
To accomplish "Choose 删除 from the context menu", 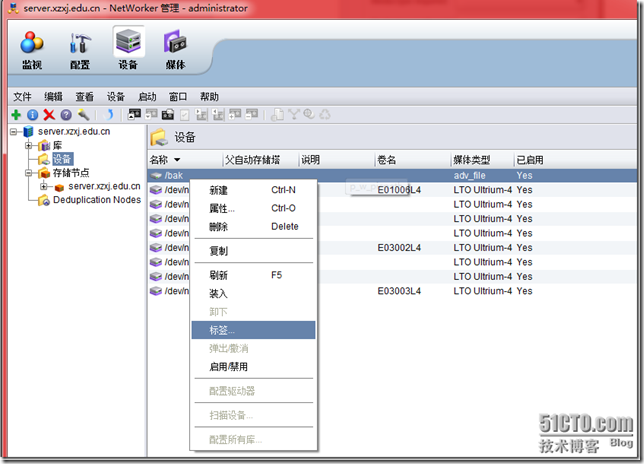I will pyautogui.click(x=253, y=226).
